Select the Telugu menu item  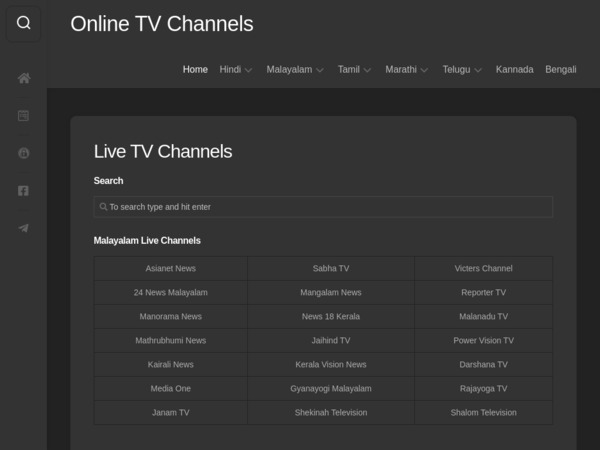[457, 69]
